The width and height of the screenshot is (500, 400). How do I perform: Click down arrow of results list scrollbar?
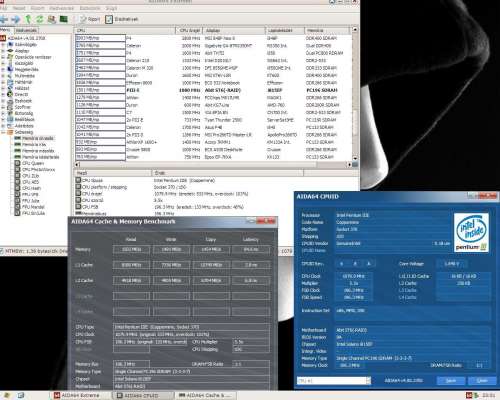[x=355, y=158]
